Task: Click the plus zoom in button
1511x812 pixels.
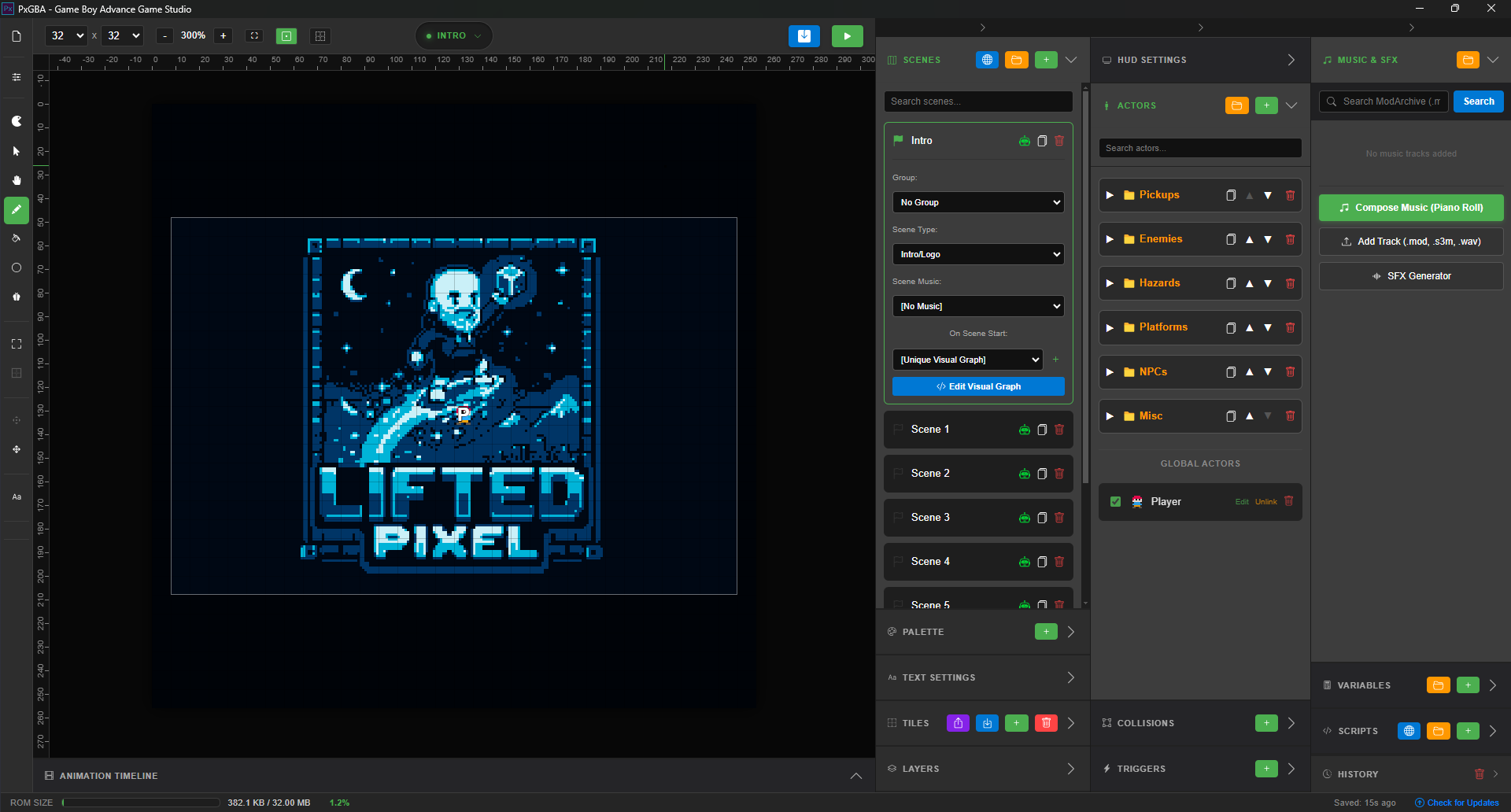Action: (224, 36)
